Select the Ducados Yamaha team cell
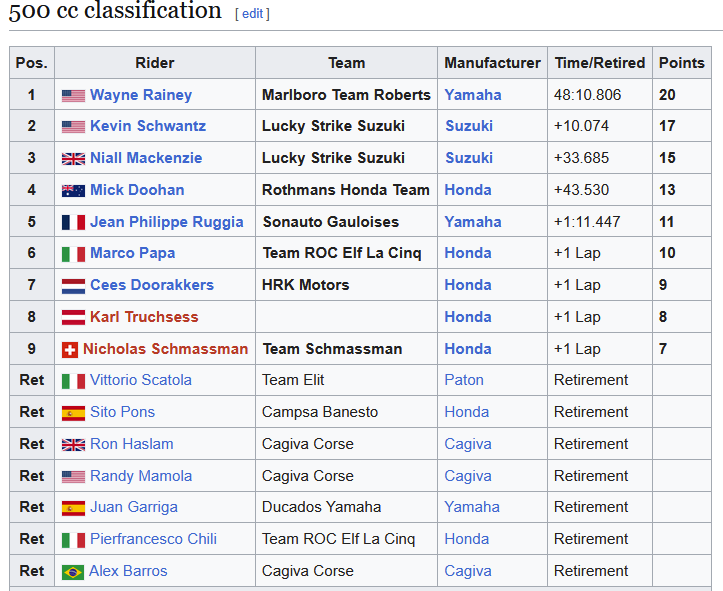Image resolution: width=723 pixels, height=591 pixels. [346, 507]
